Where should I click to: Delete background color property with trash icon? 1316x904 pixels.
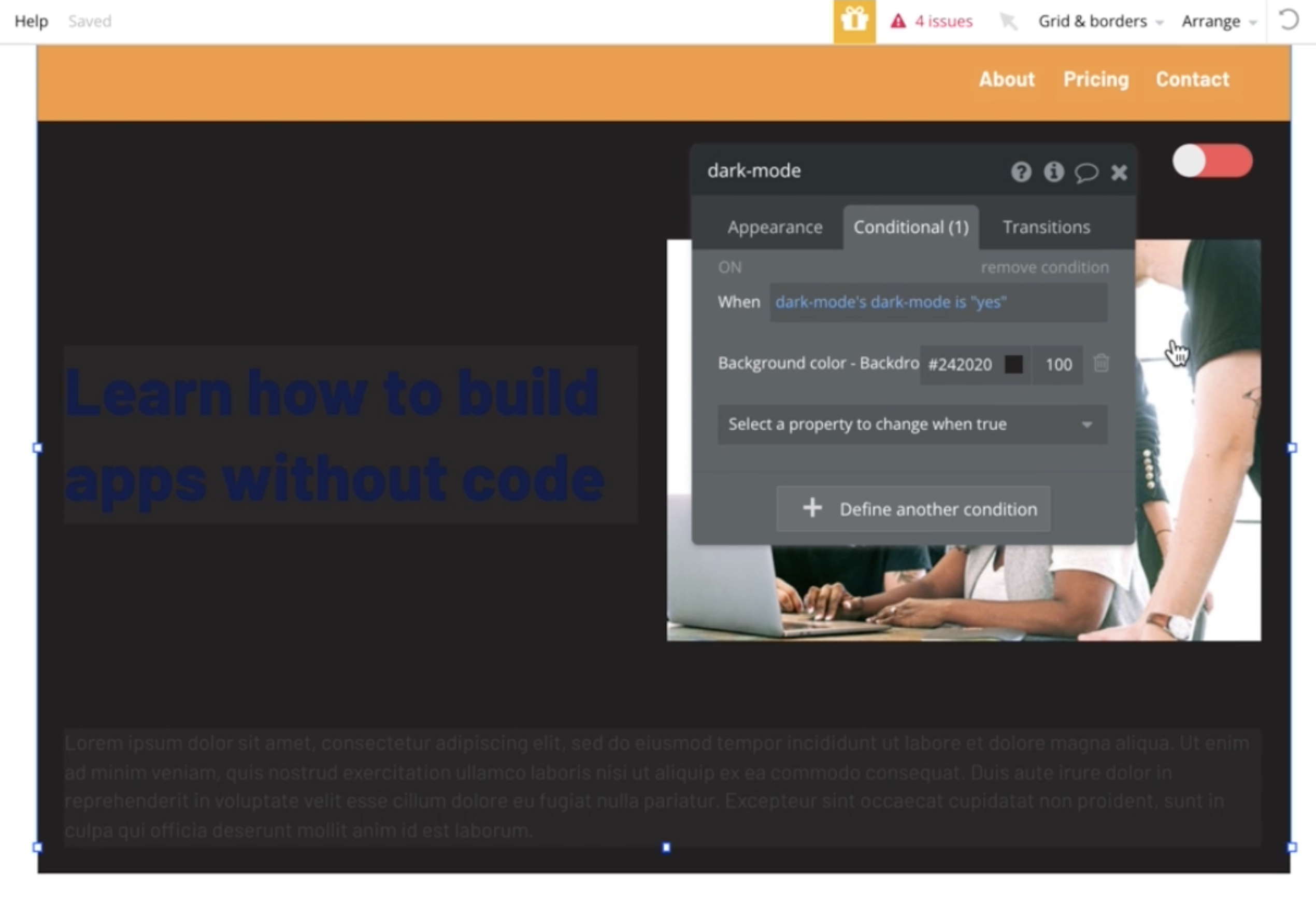click(1101, 363)
